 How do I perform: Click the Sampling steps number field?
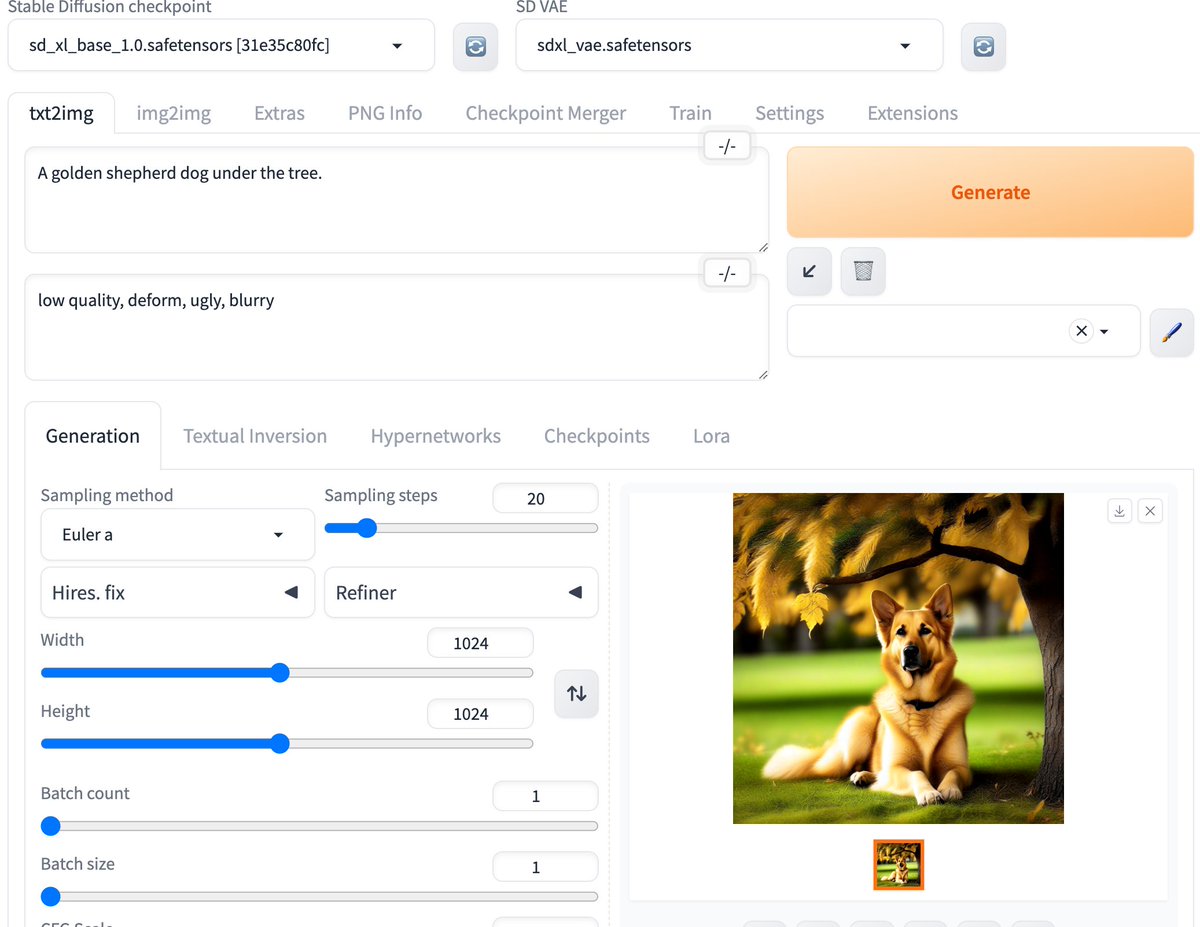click(x=545, y=498)
